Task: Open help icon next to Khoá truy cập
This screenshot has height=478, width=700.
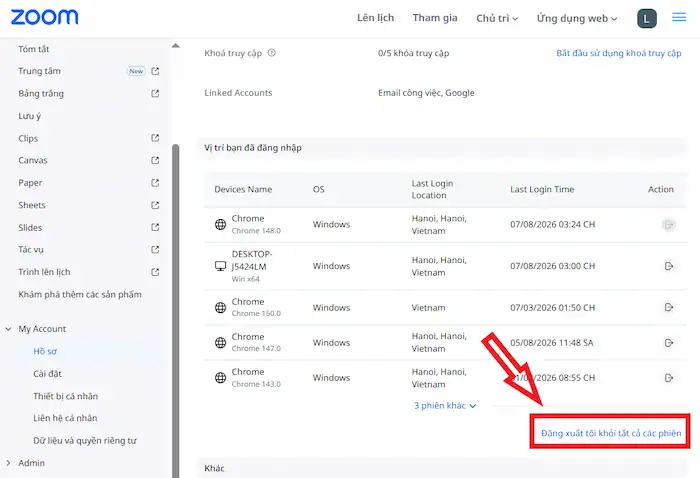Action: pos(271,53)
